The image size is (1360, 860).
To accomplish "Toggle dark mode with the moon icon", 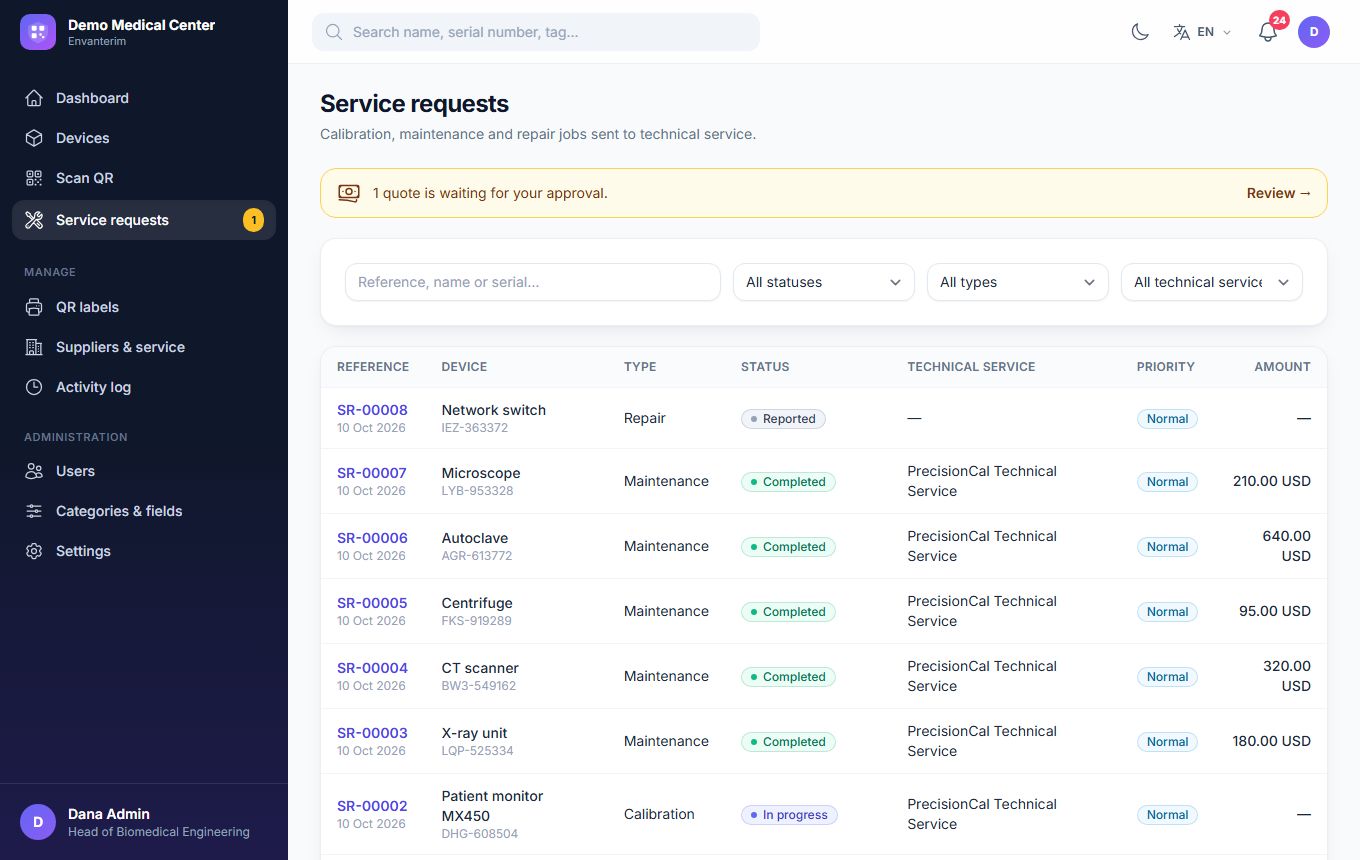I will pos(1140,32).
